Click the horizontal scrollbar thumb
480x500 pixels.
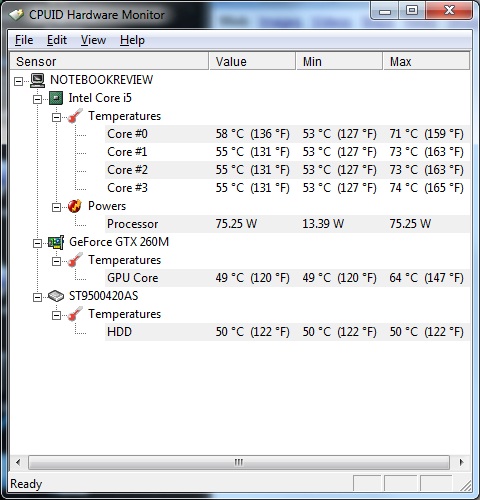[x=239, y=462]
